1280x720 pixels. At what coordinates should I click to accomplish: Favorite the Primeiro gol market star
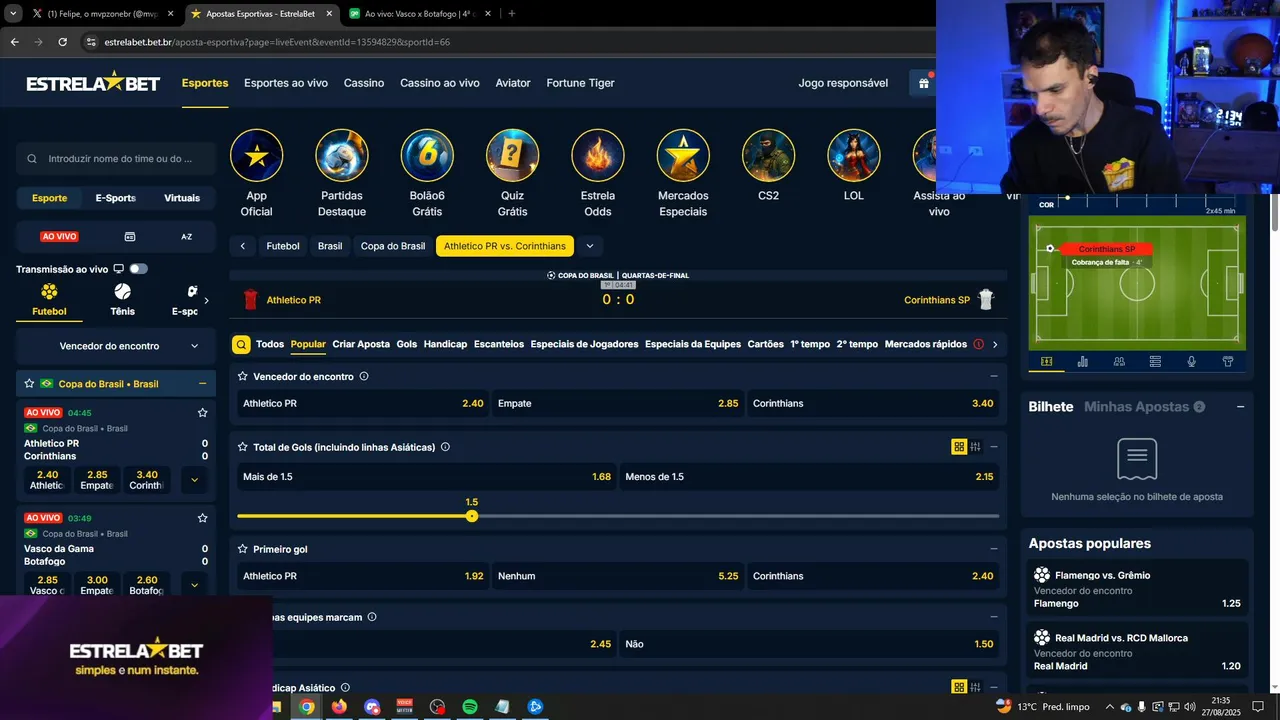(243, 549)
